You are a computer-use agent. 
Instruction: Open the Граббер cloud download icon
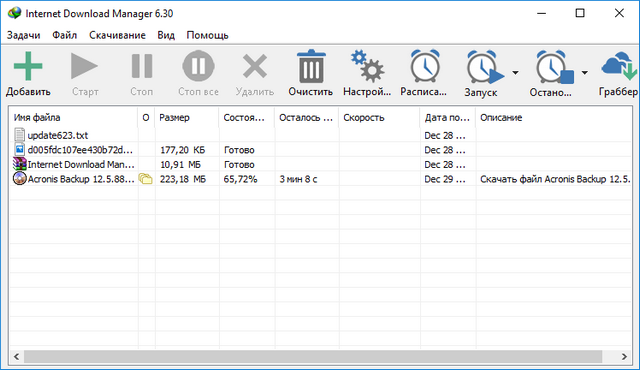click(x=620, y=66)
